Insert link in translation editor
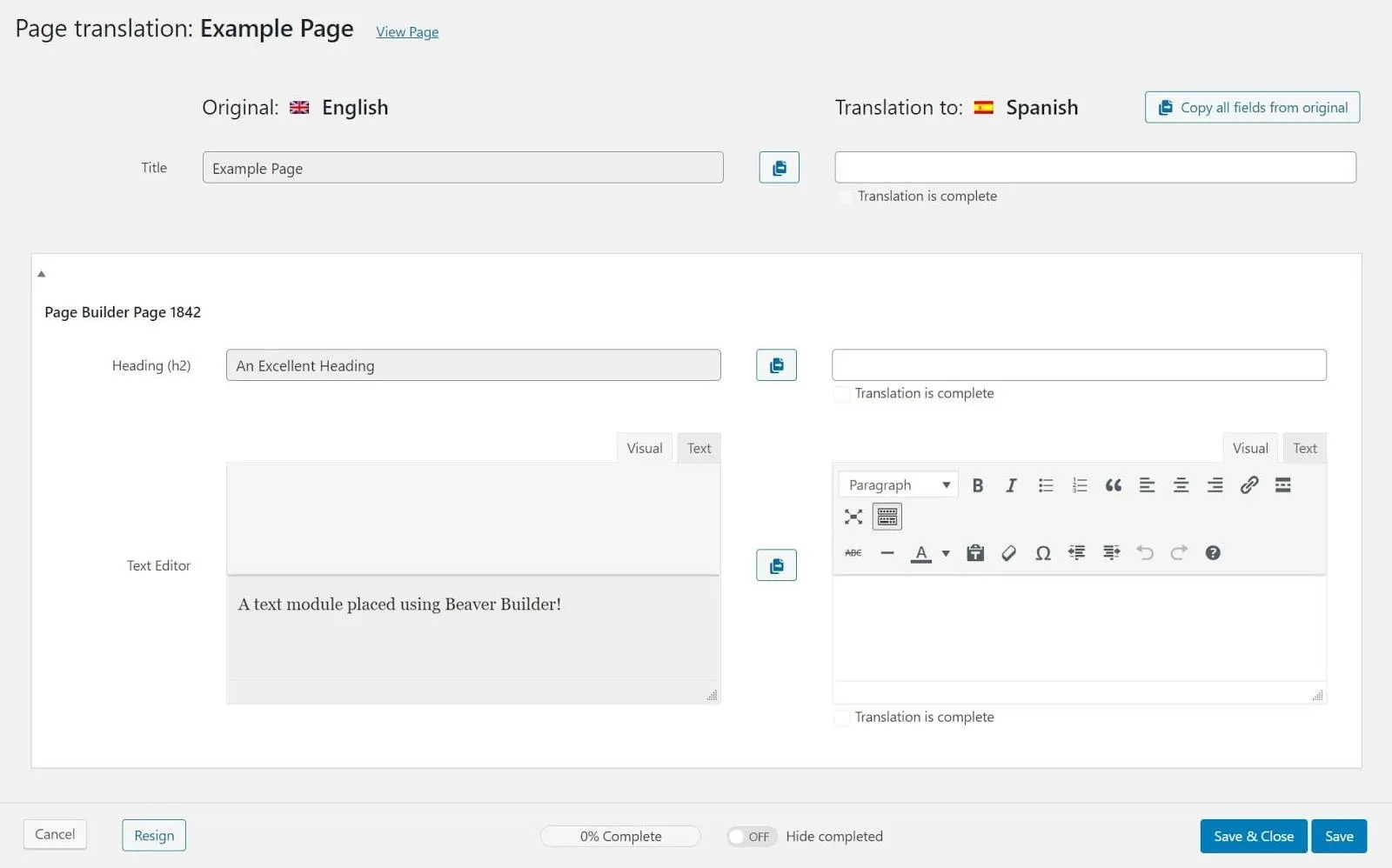This screenshot has height=868, width=1392. coord(1249,485)
